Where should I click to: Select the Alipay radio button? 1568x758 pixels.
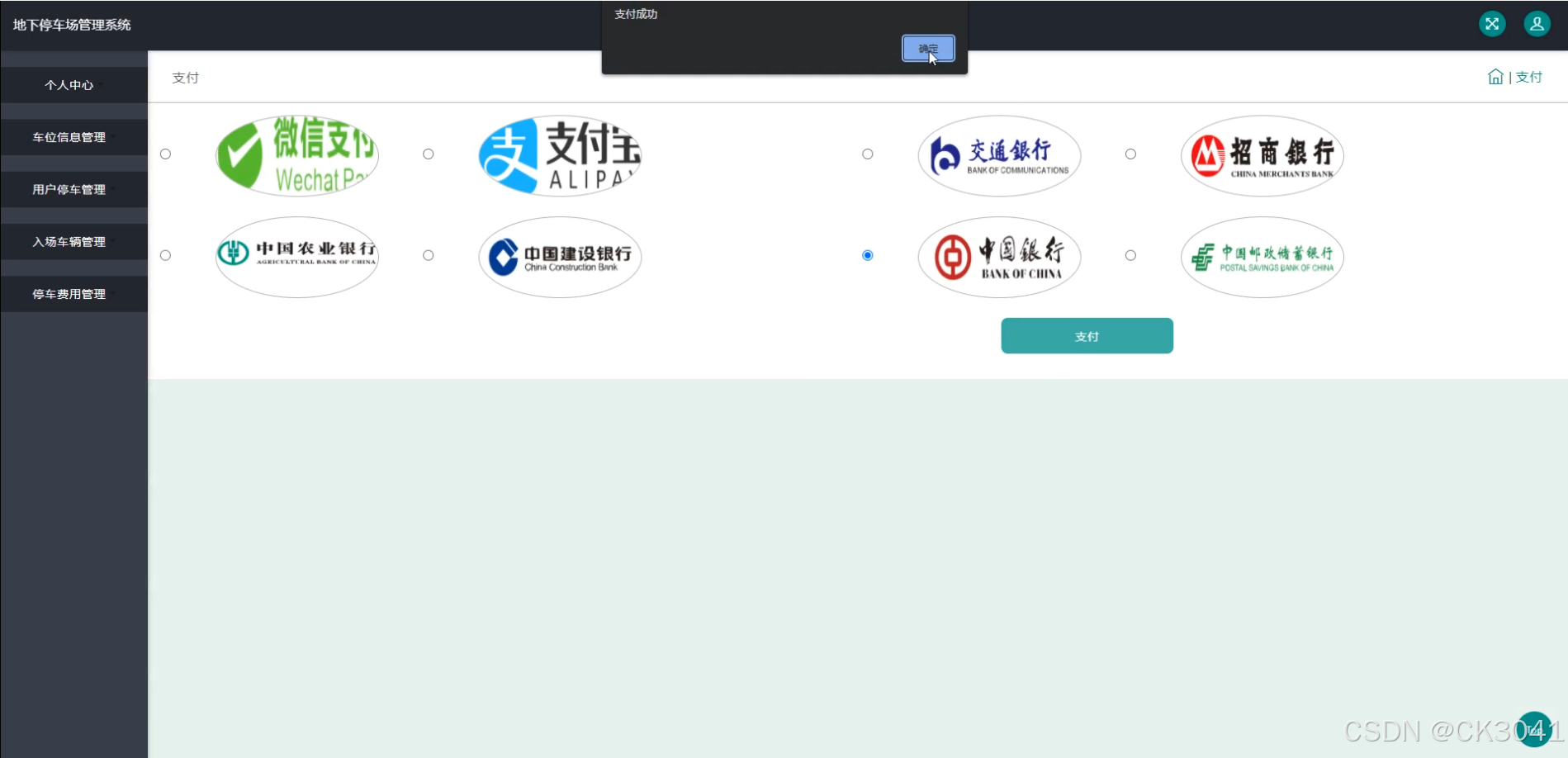click(428, 154)
